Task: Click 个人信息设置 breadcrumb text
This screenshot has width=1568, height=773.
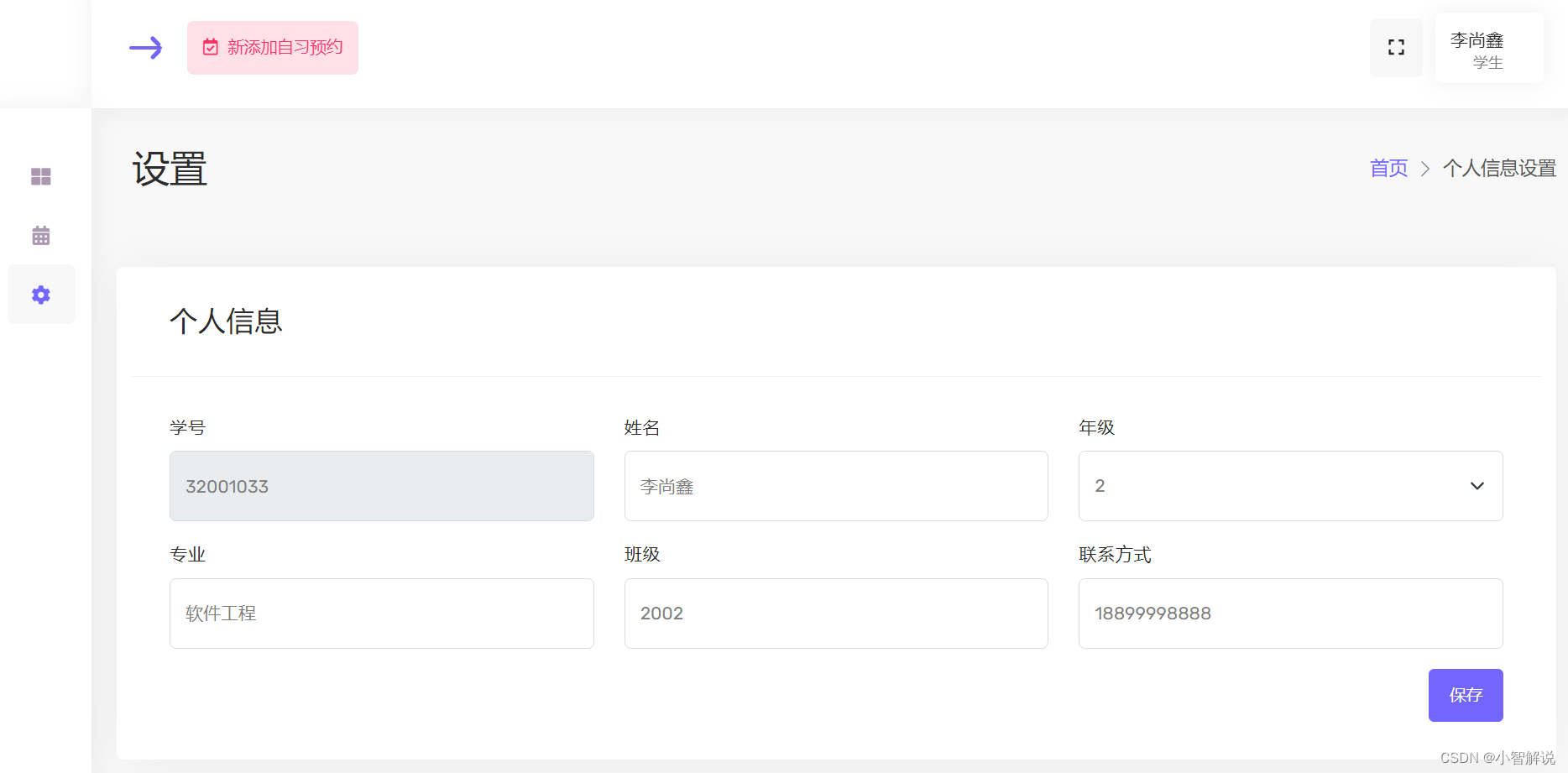Action: pyautogui.click(x=1499, y=169)
